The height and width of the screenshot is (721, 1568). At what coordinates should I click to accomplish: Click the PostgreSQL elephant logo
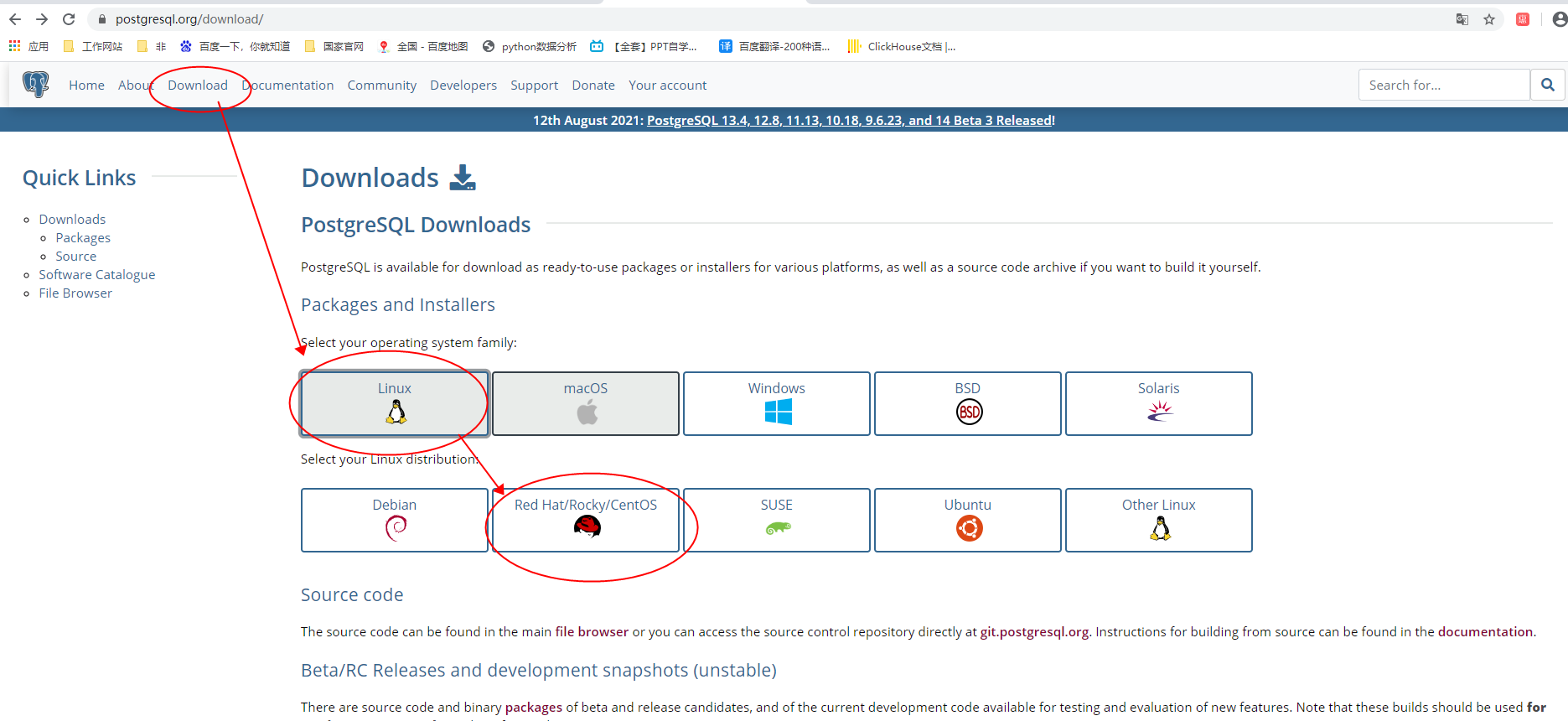coord(36,84)
